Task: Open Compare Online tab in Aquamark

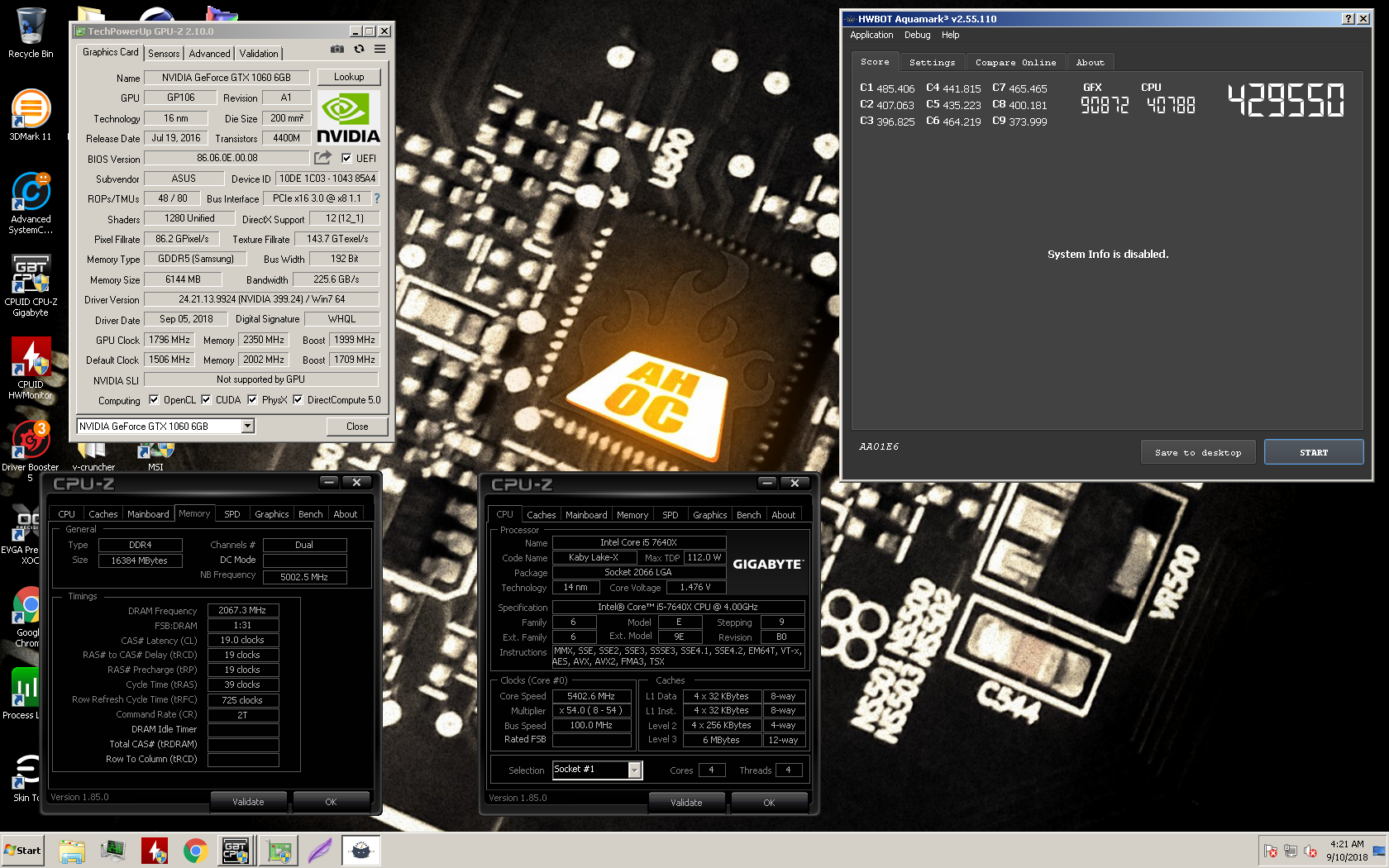Action: [x=1015, y=62]
